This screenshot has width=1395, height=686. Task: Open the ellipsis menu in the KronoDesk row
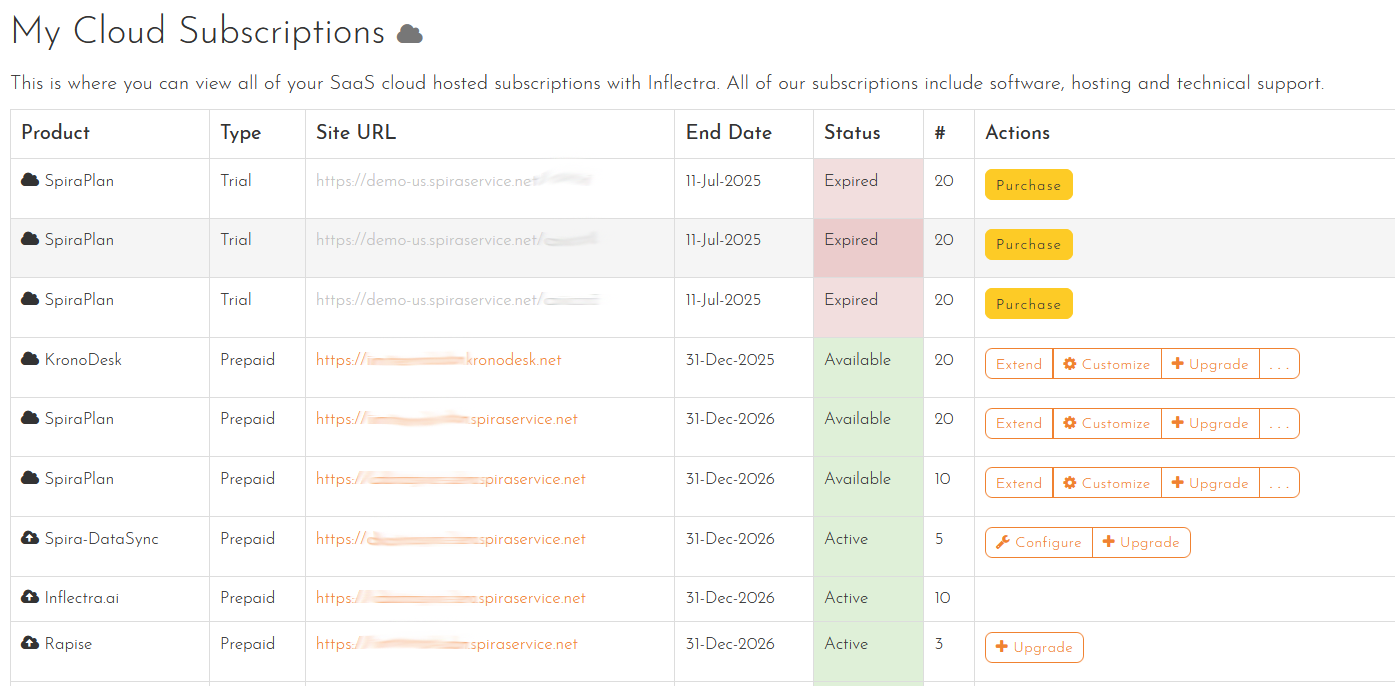pyautogui.click(x=1280, y=364)
